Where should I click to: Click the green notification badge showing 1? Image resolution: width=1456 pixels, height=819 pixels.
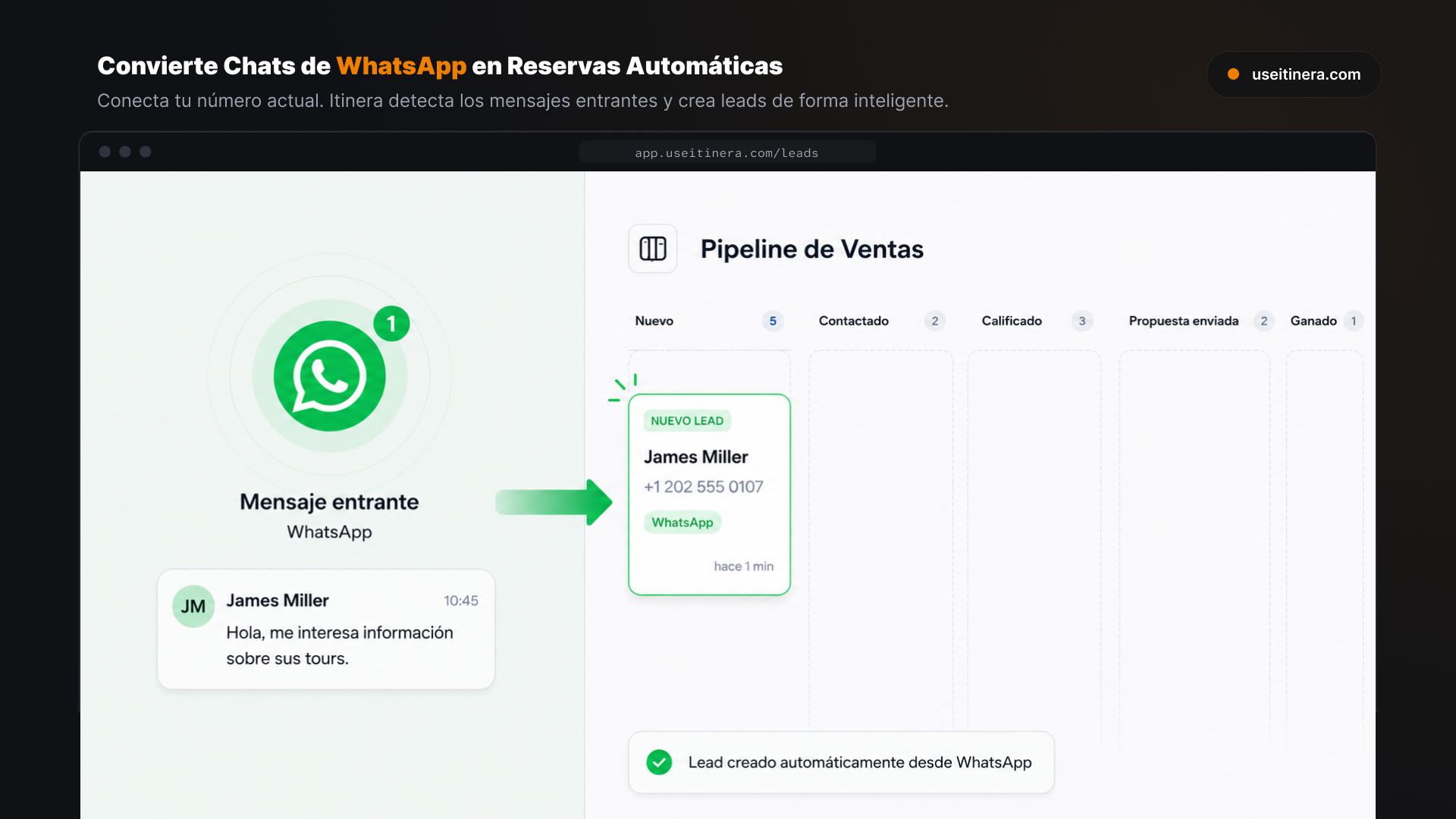click(391, 324)
